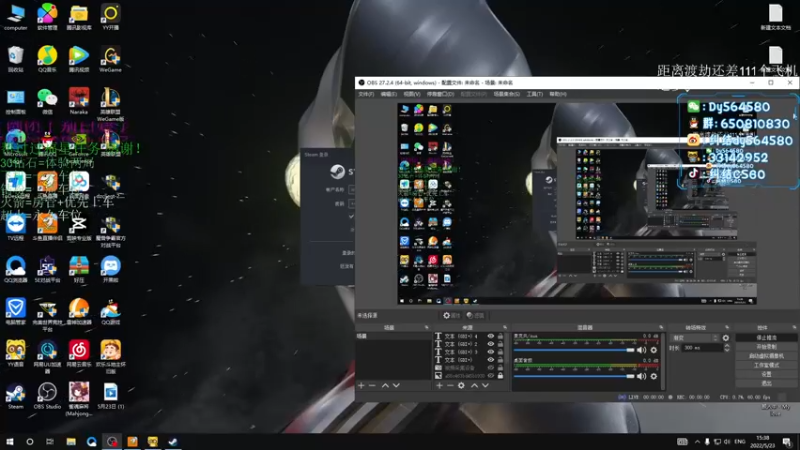Screen dimensions: 800x450
Task: Open the 5月23日 video file
Action: click(x=110, y=396)
